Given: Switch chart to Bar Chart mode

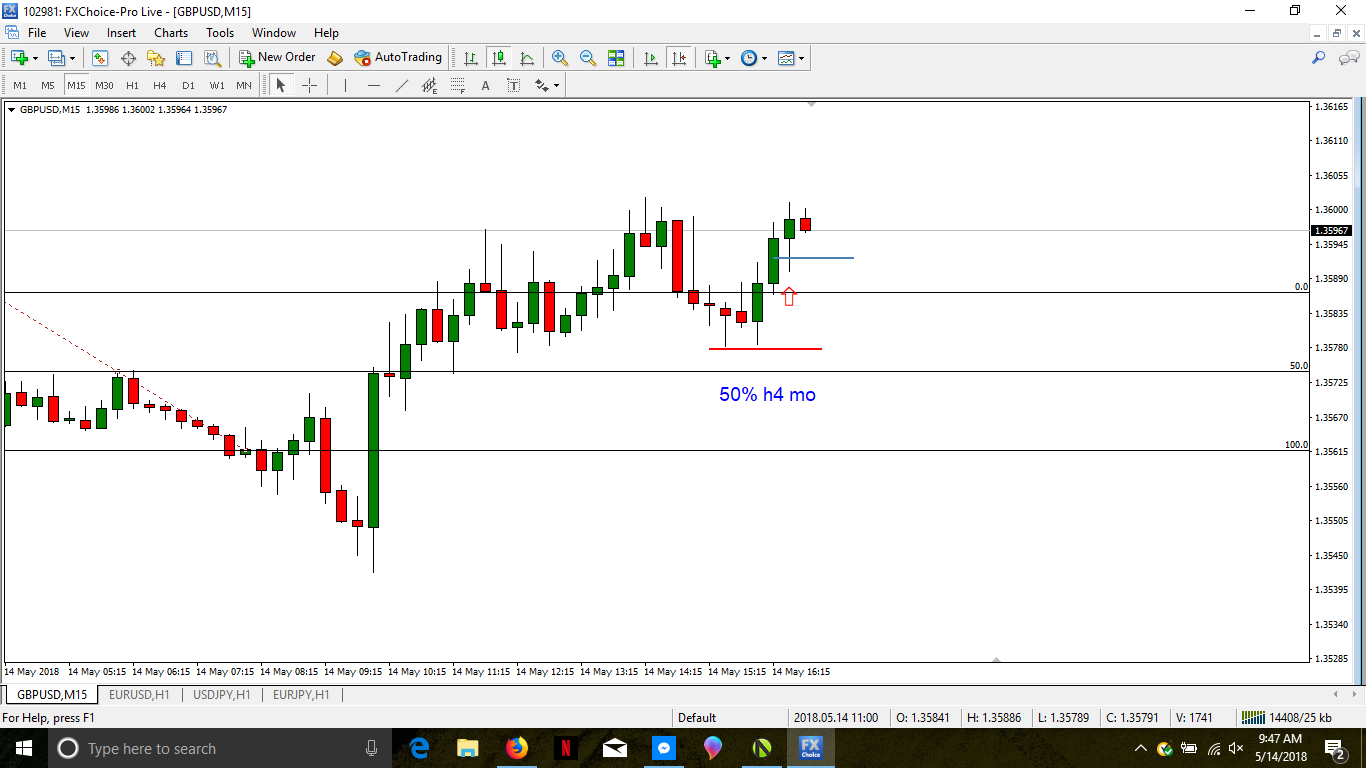Looking at the screenshot, I should pyautogui.click(x=470, y=58).
